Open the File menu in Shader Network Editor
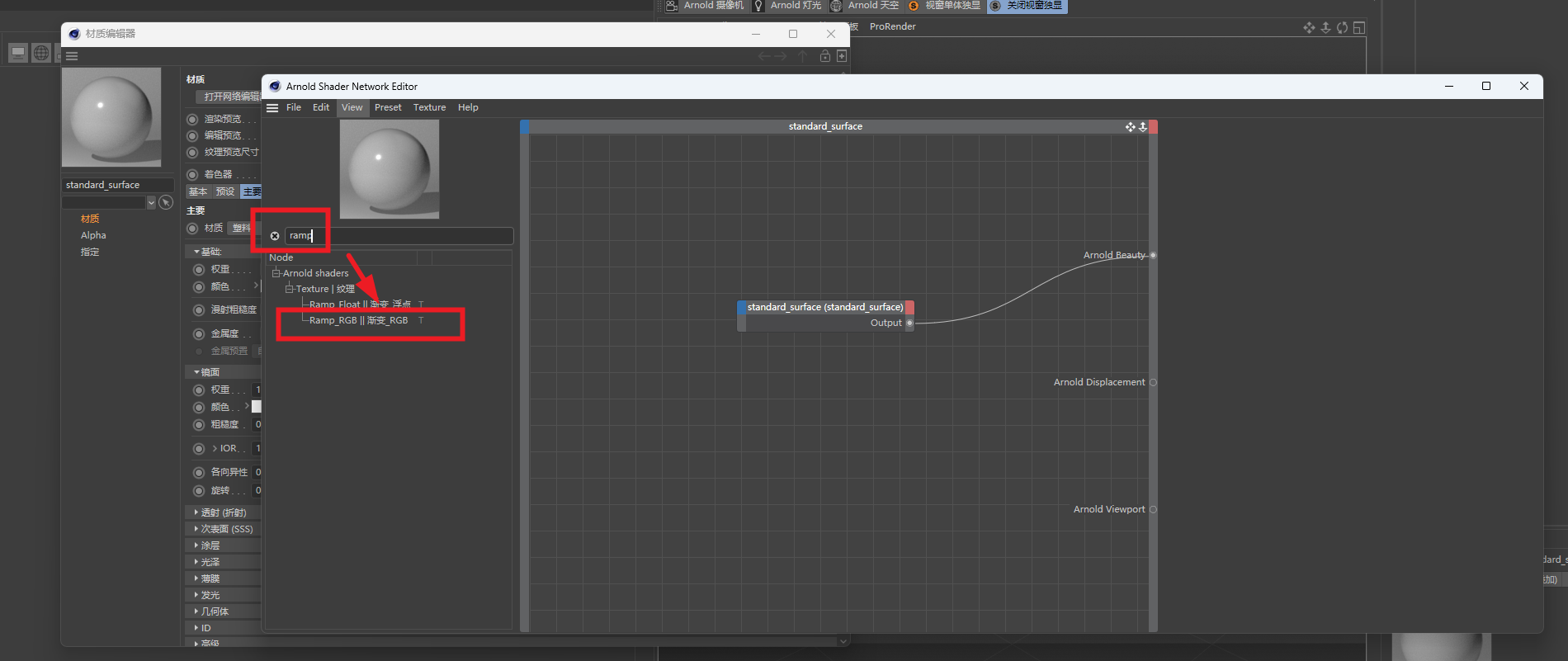This screenshot has width=1568, height=661. (x=294, y=108)
